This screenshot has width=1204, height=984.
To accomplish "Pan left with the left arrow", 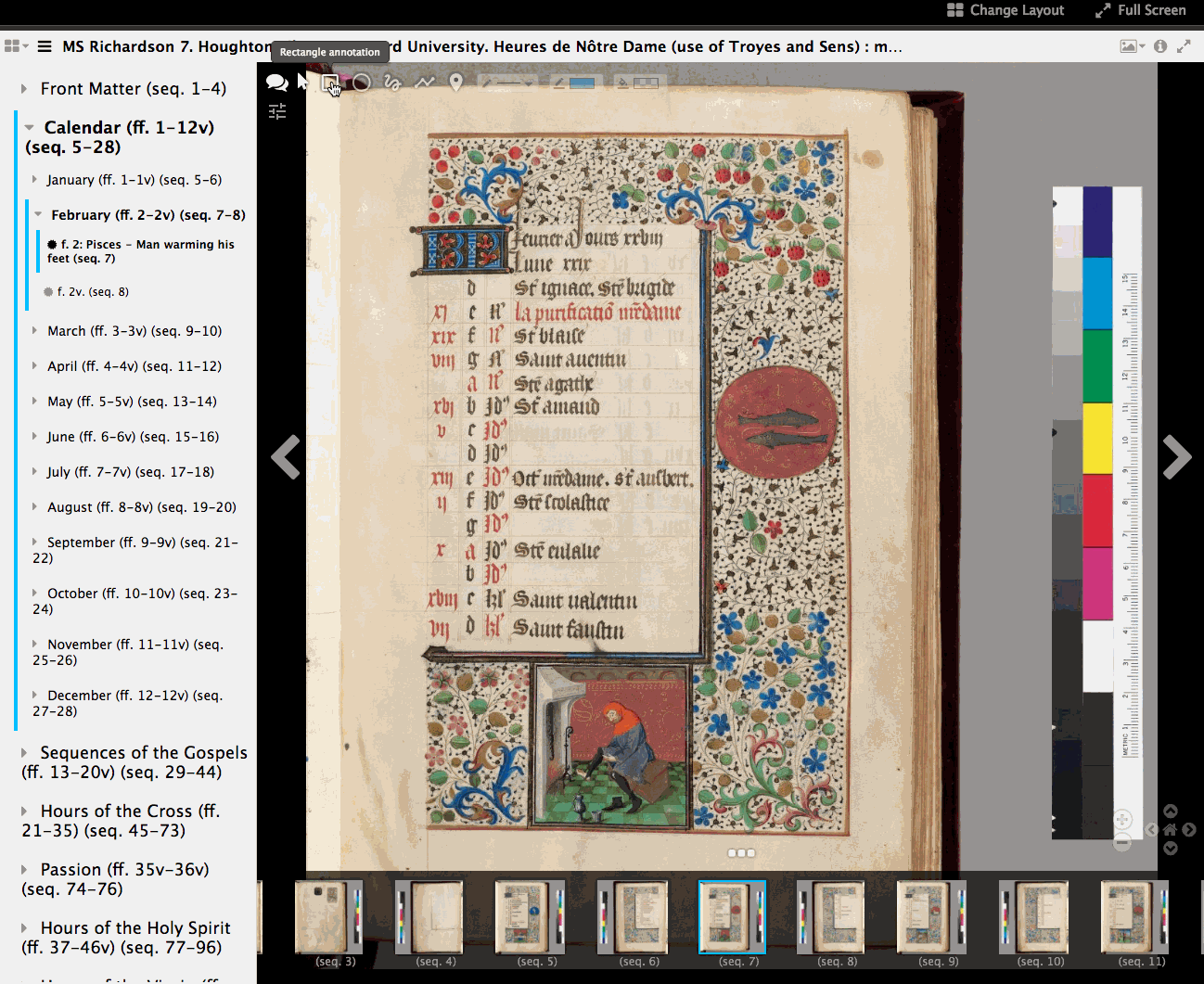I will tap(1152, 830).
